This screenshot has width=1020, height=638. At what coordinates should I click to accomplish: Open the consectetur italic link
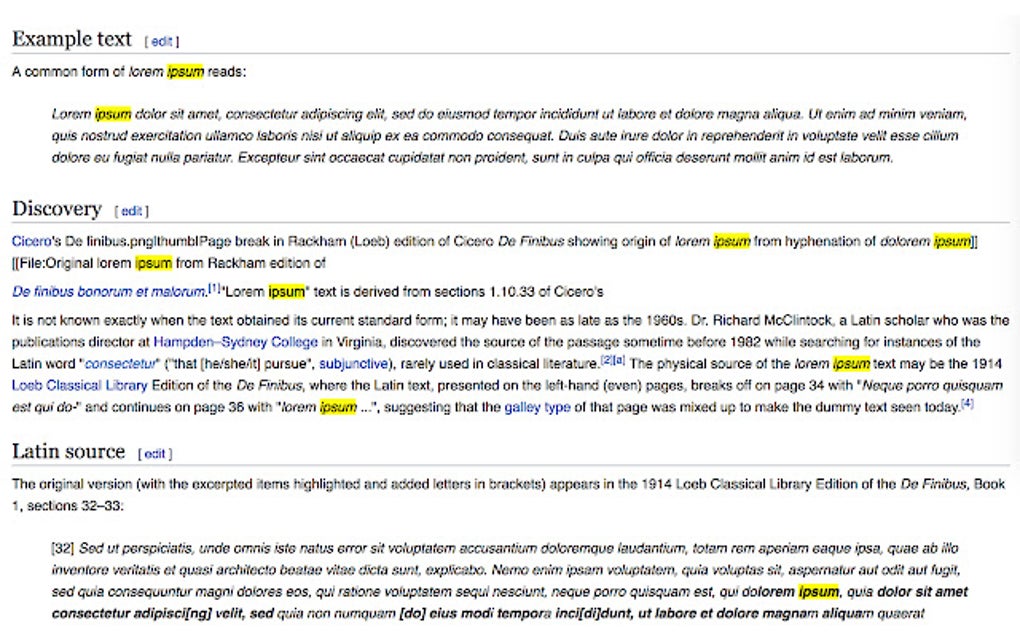click(x=121, y=364)
